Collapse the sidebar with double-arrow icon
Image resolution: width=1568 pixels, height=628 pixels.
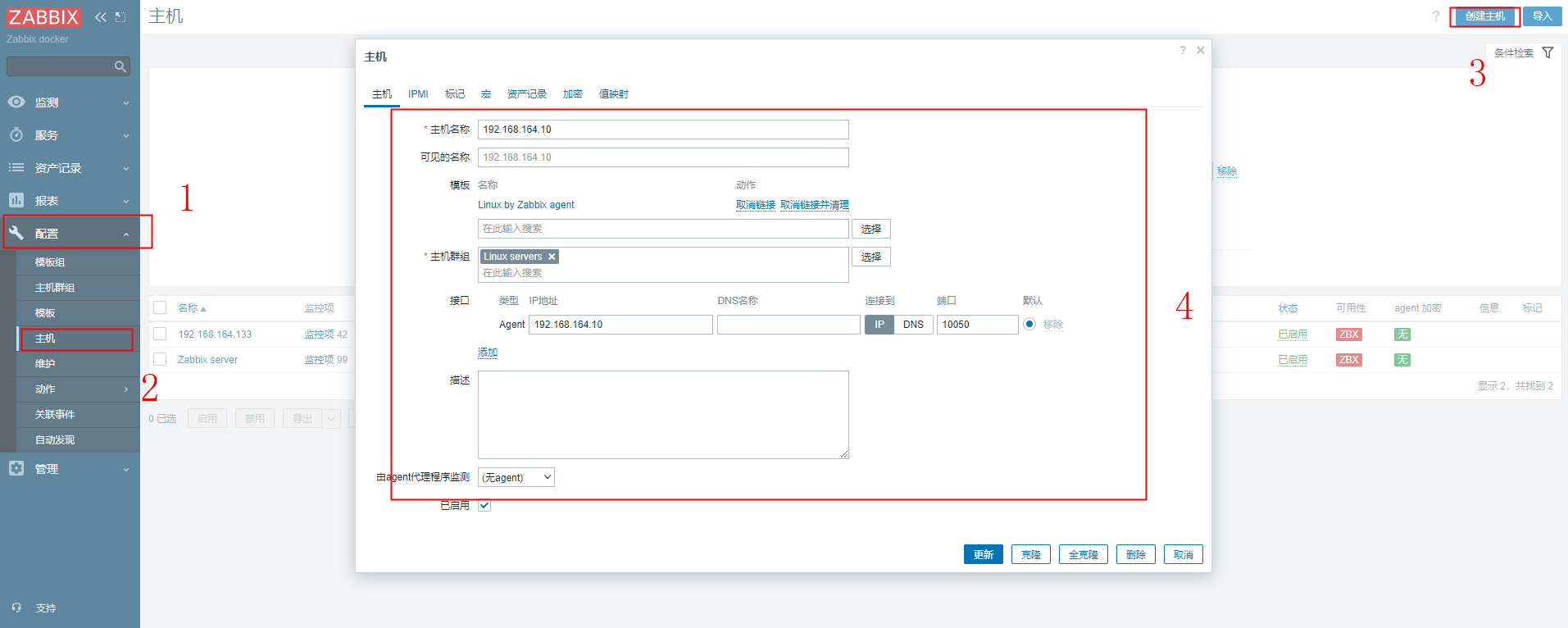coord(101,17)
